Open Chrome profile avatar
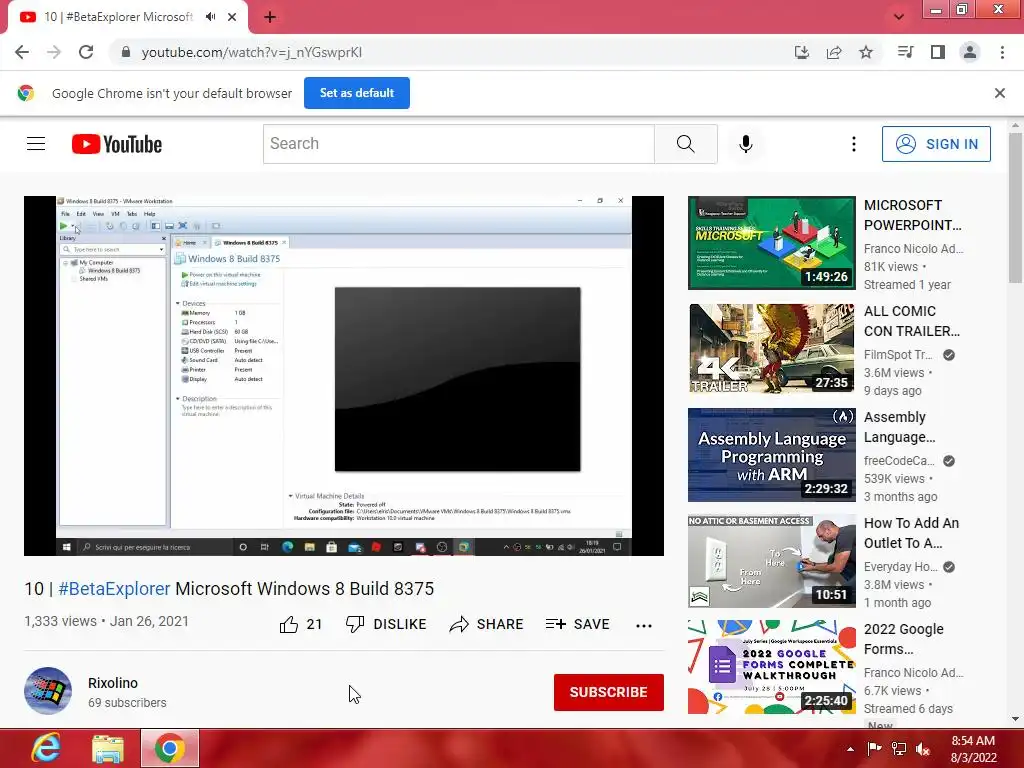 click(970, 52)
